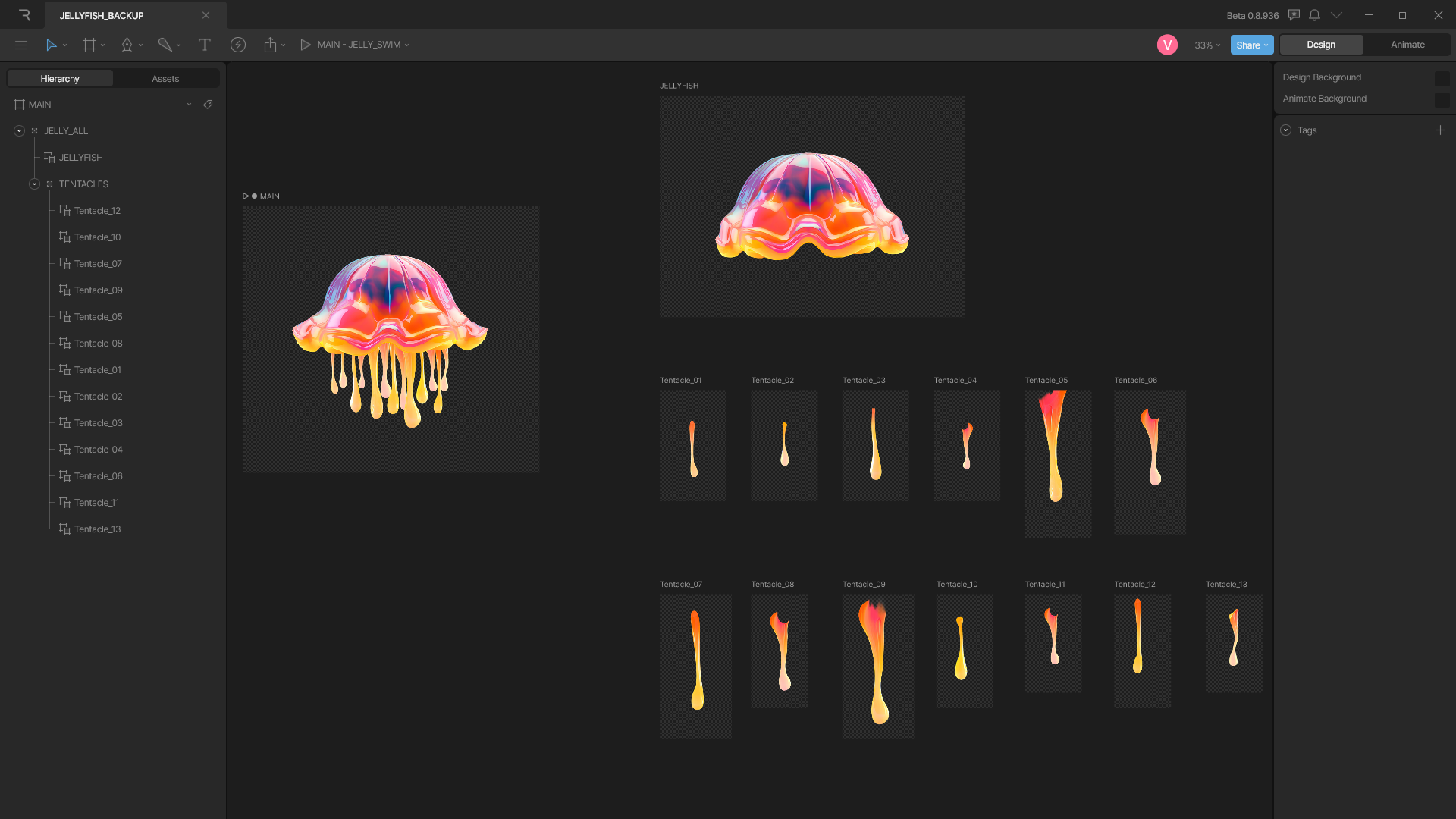Image resolution: width=1456 pixels, height=819 pixels.
Task: Click the lightning Events icon
Action: [238, 45]
